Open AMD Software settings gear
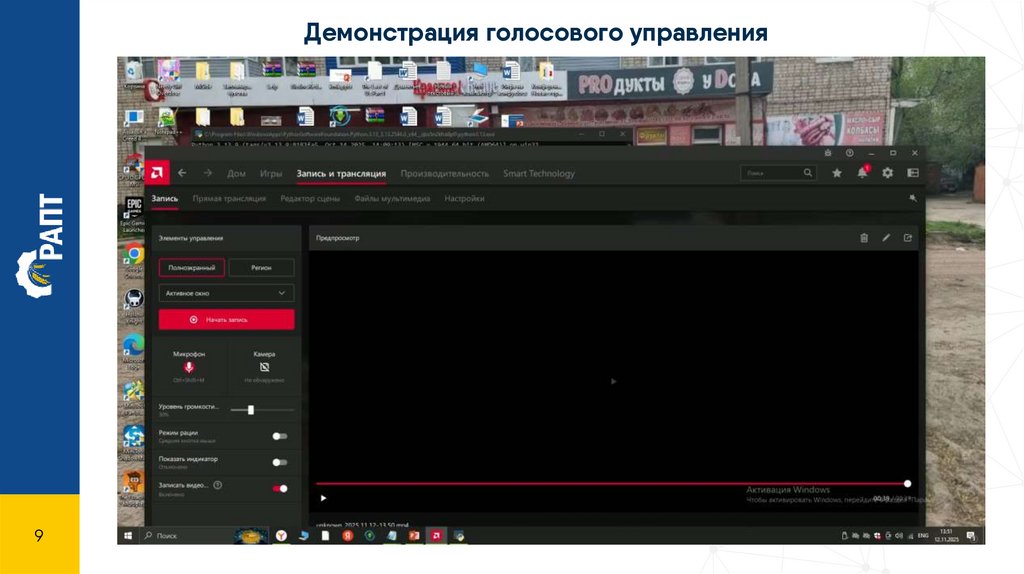The width and height of the screenshot is (1024, 574). click(x=888, y=173)
